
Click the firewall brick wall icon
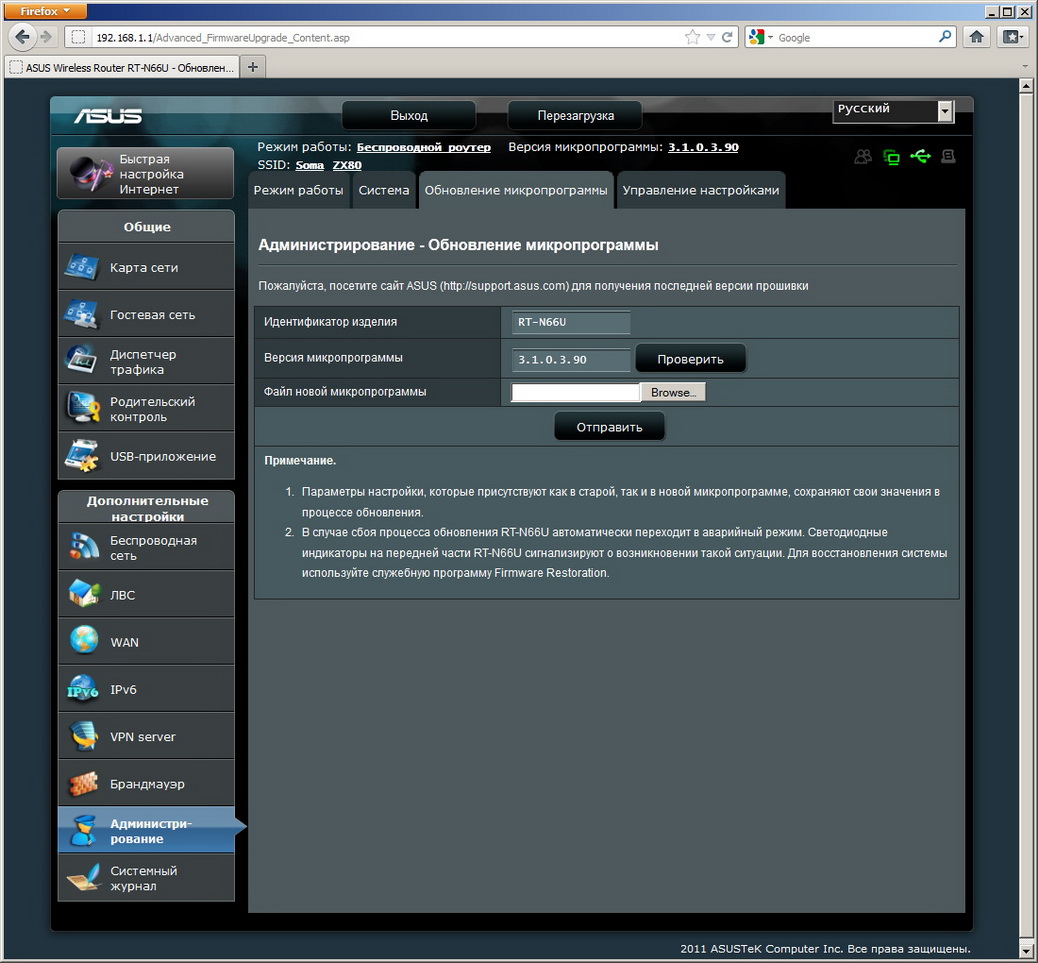tap(84, 783)
